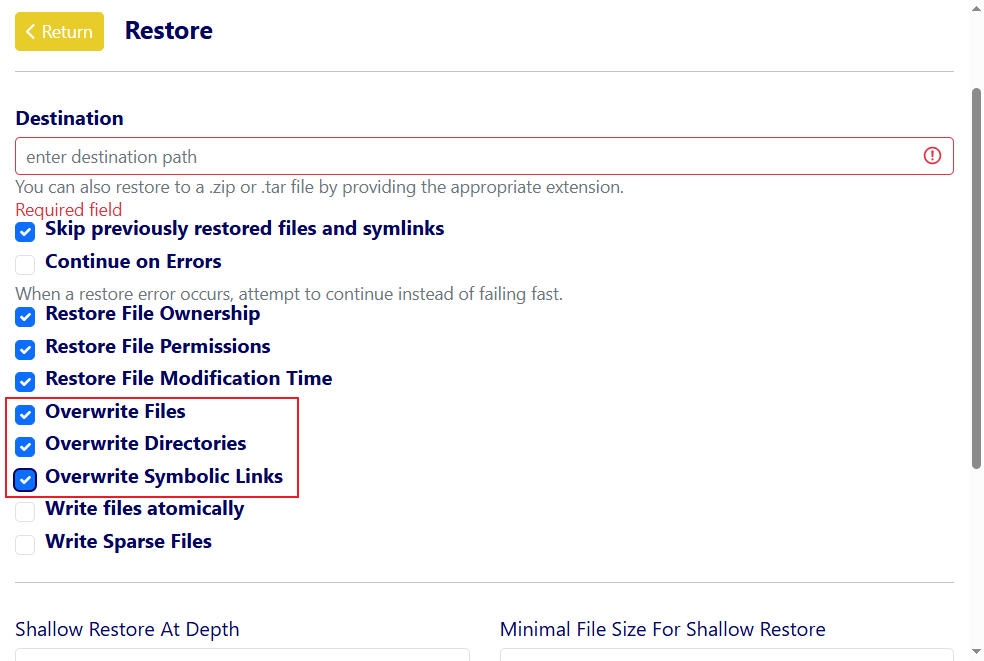The height and width of the screenshot is (661, 984).
Task: Click the yellow Return button
Action: pyautogui.click(x=59, y=32)
